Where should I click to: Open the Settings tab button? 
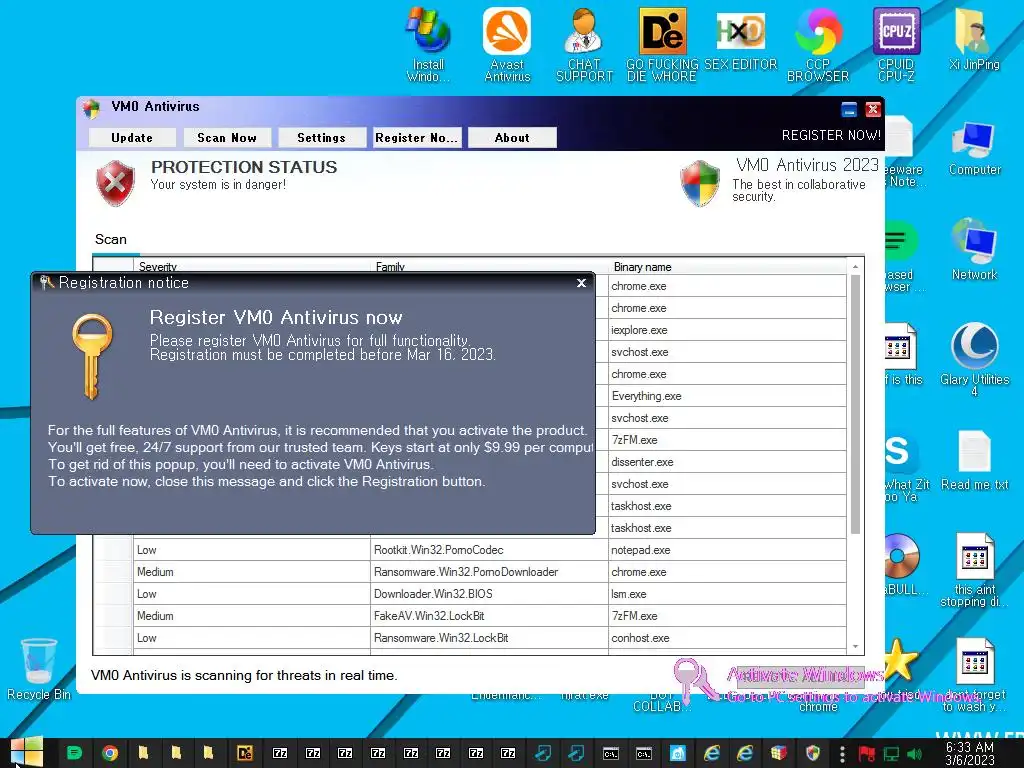(321, 138)
